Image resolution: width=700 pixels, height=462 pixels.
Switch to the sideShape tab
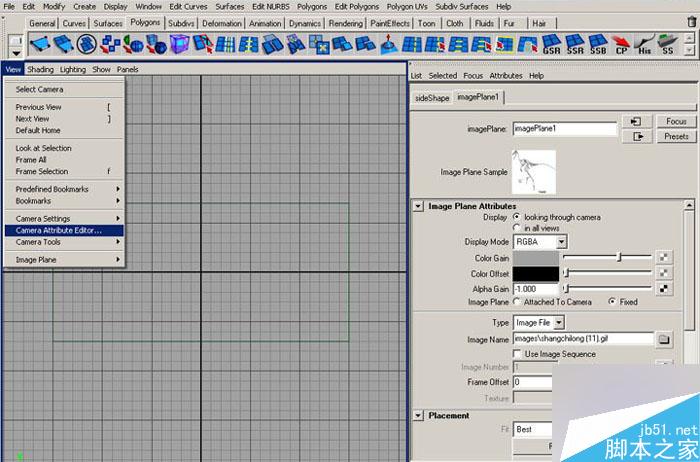(x=432, y=98)
